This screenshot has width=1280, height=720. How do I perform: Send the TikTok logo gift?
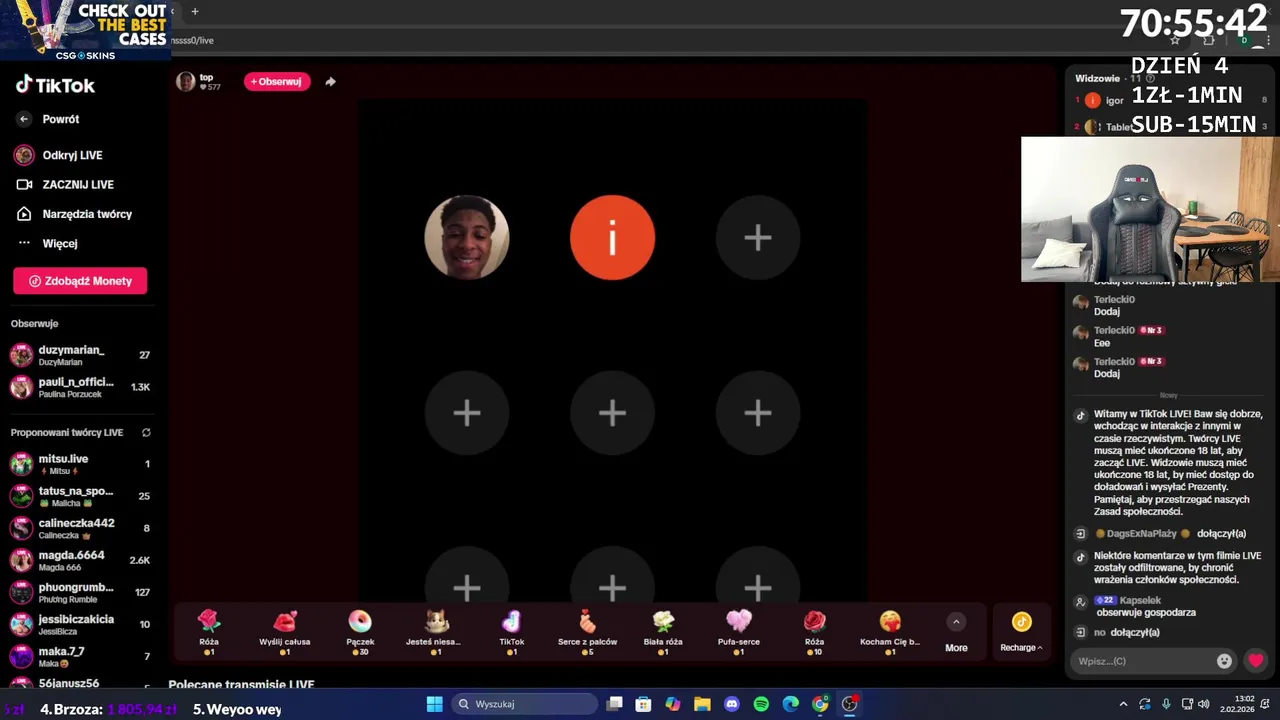click(x=512, y=632)
